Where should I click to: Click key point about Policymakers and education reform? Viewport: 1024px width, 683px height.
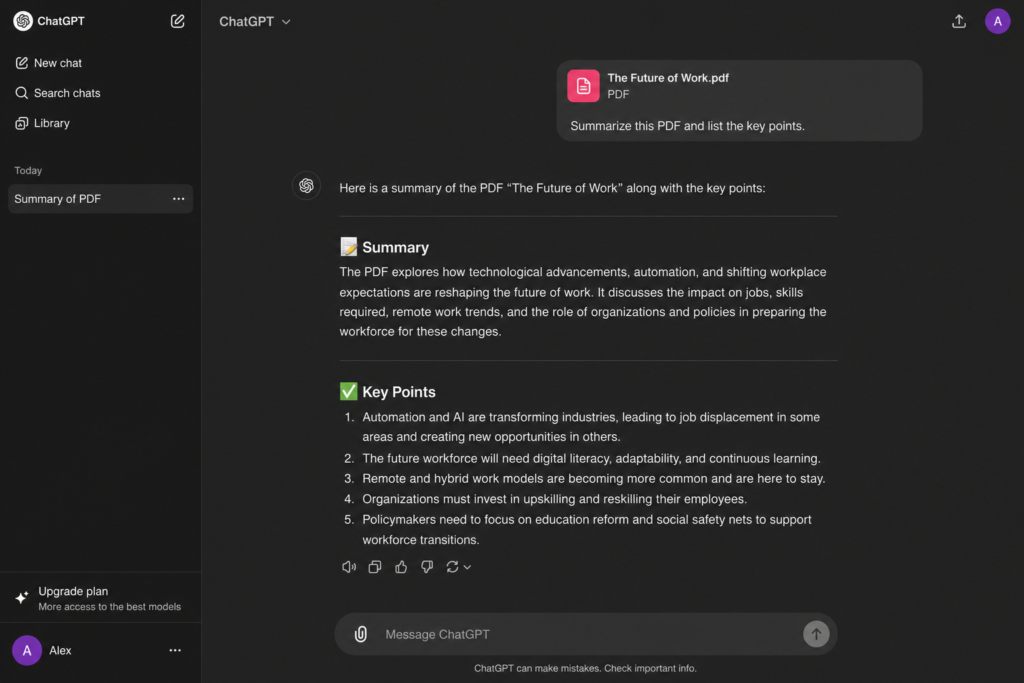coord(586,530)
